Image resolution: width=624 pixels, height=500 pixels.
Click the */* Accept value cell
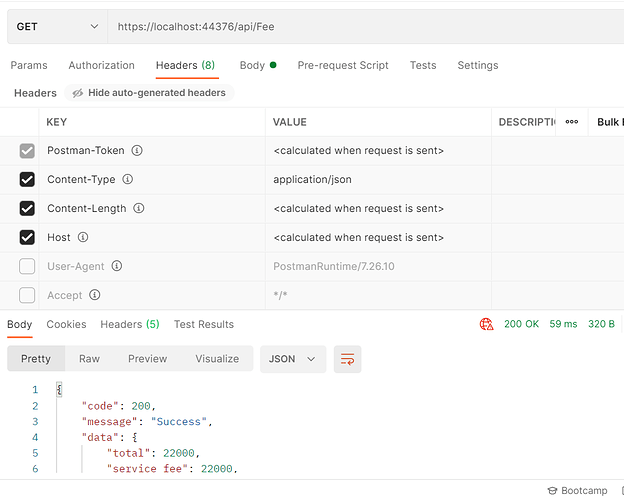(378, 295)
